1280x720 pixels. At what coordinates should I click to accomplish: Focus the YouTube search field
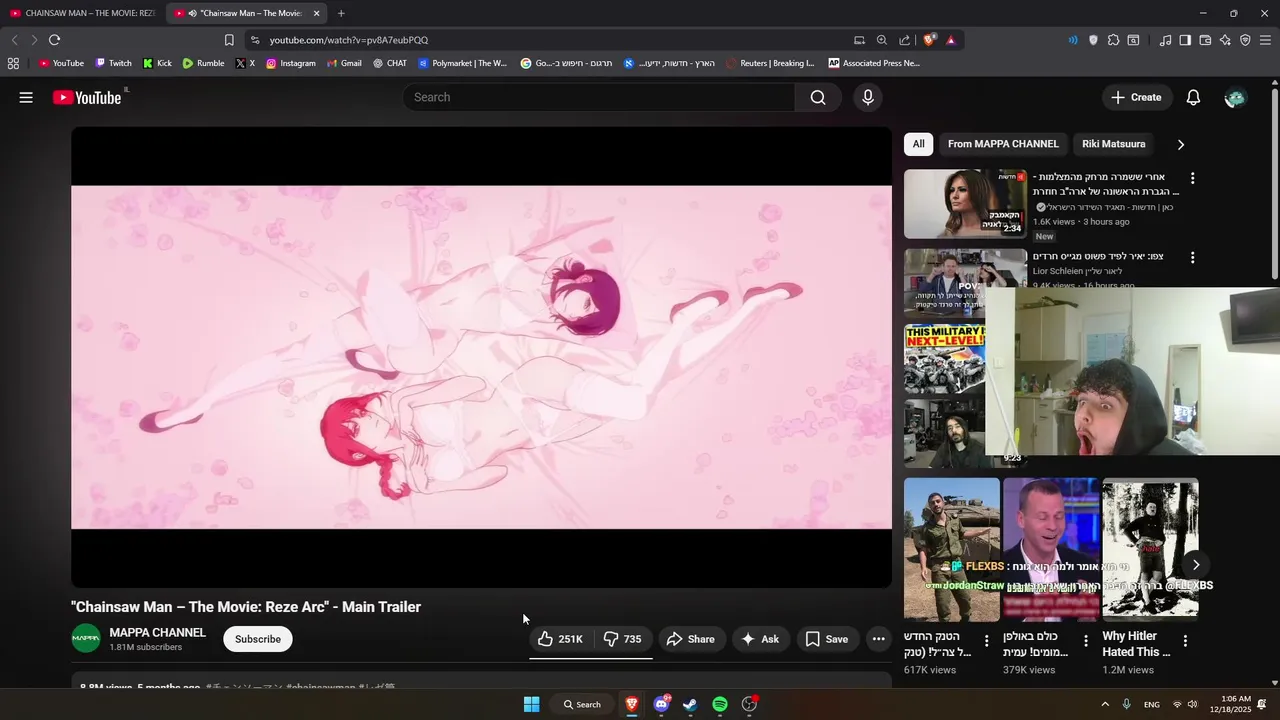pos(598,97)
